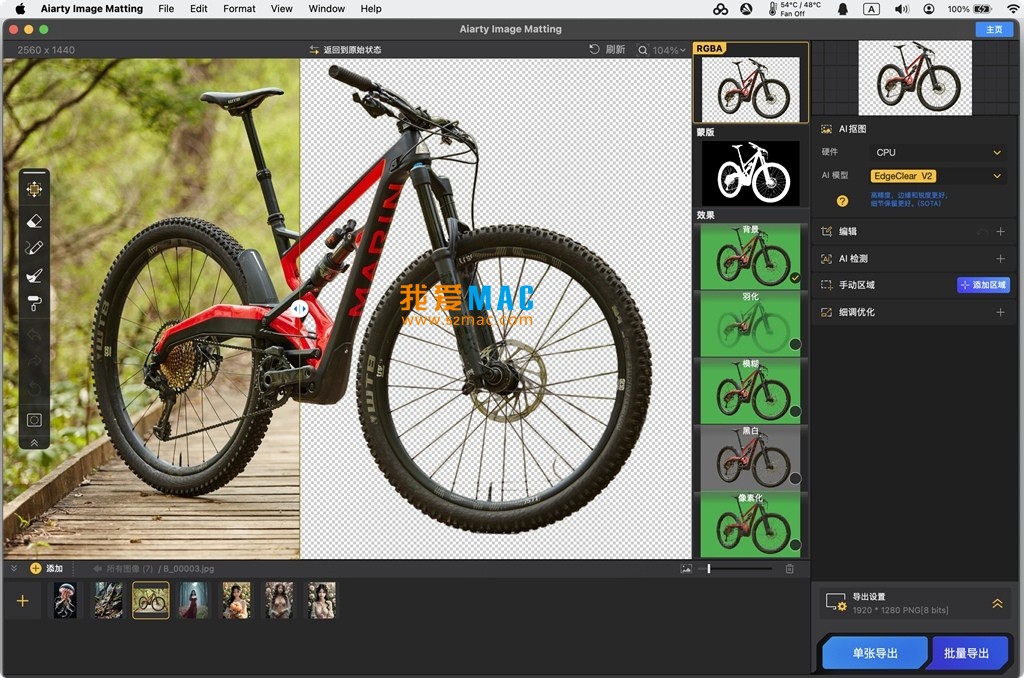This screenshot has width=1024, height=678.
Task: Select the 模糊 blur effect thumbnail
Action: 750,391
